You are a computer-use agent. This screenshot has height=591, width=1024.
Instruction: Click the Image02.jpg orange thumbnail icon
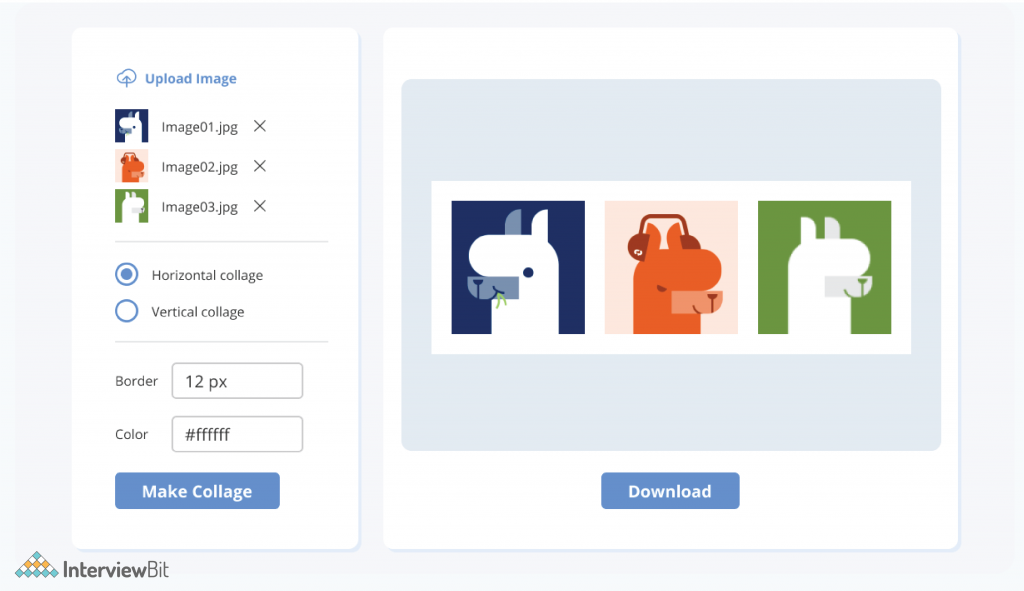(x=131, y=166)
